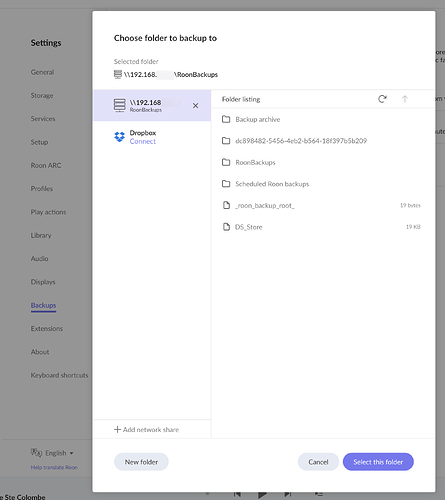Connect Dropbox account link
Screen dimensions: 445x500
click(143, 141)
